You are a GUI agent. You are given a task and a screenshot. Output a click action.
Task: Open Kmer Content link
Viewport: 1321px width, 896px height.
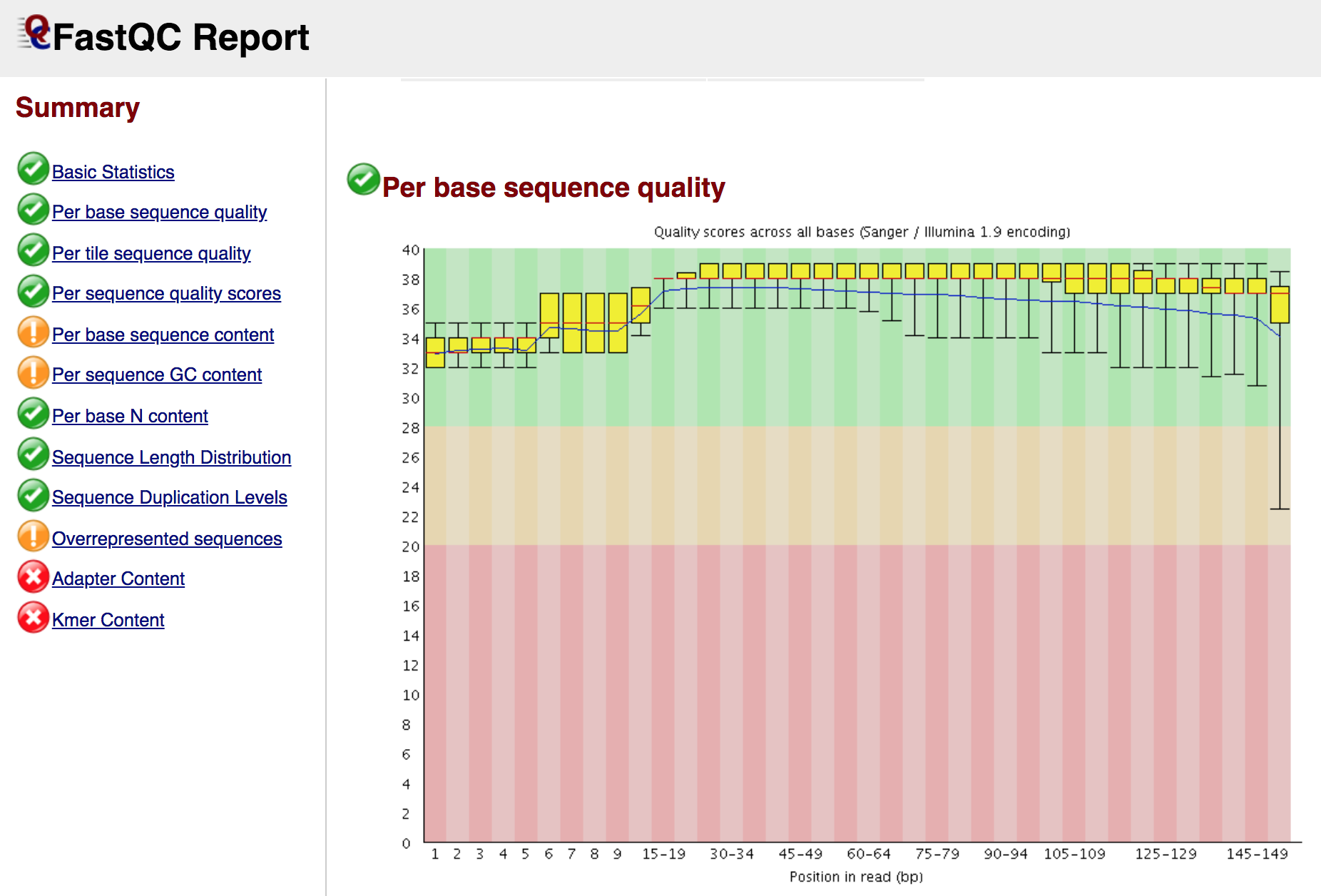[108, 620]
